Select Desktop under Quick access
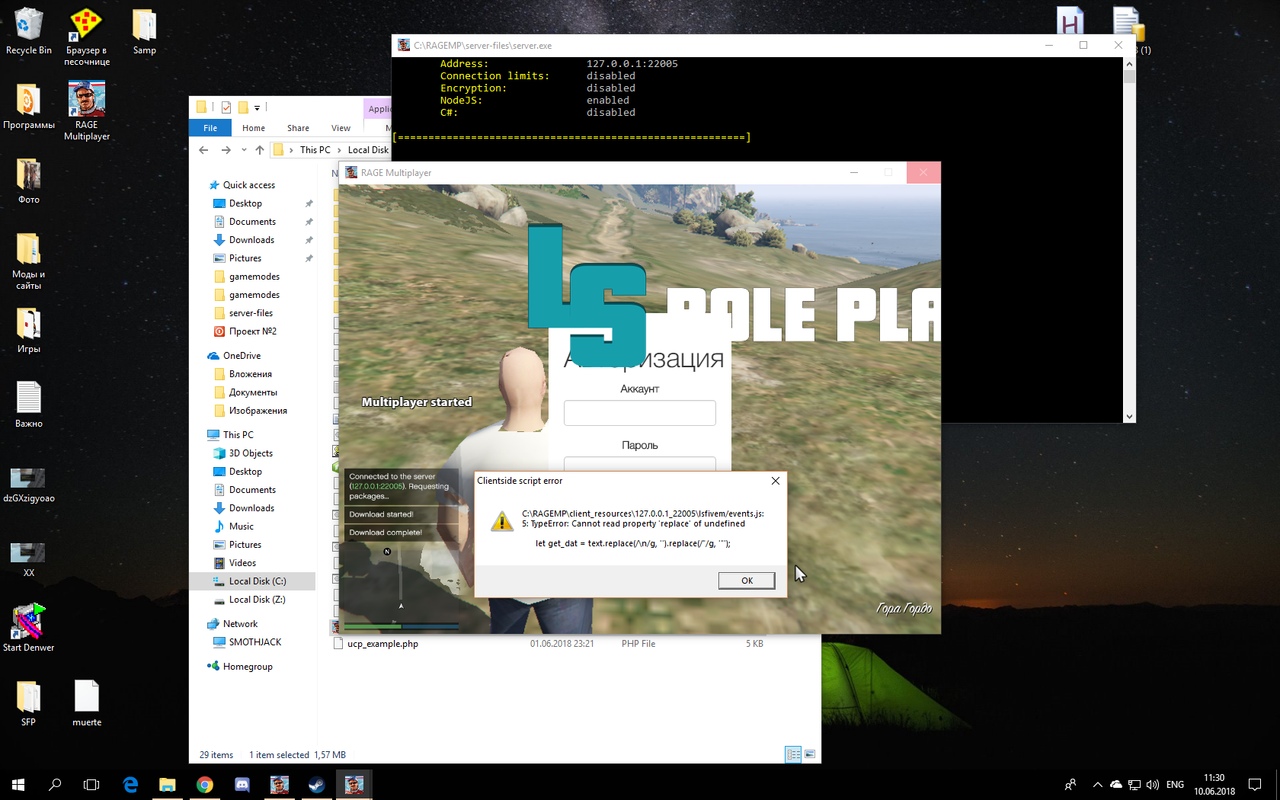This screenshot has width=1280, height=800. (x=245, y=203)
